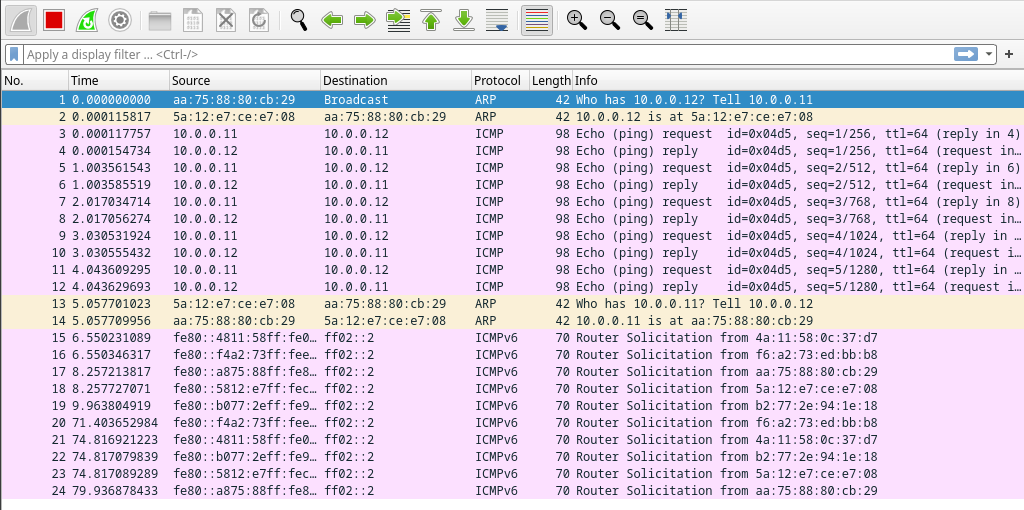This screenshot has width=1024, height=510.
Task: Select packet 6 ping reply seq=2/512
Action: tap(512, 185)
